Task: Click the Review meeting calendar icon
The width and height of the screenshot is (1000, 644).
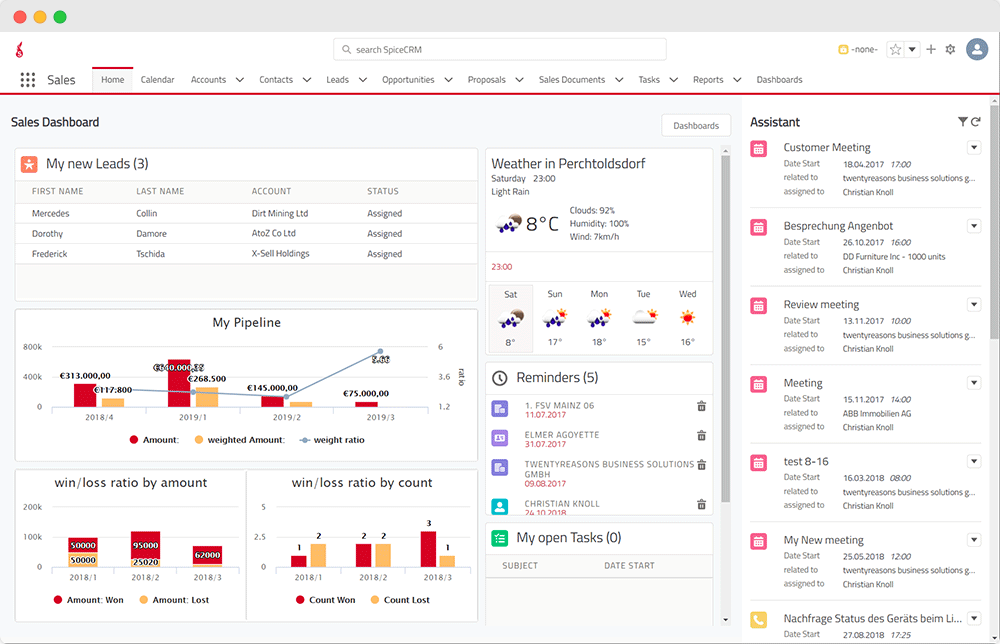Action: (x=758, y=306)
